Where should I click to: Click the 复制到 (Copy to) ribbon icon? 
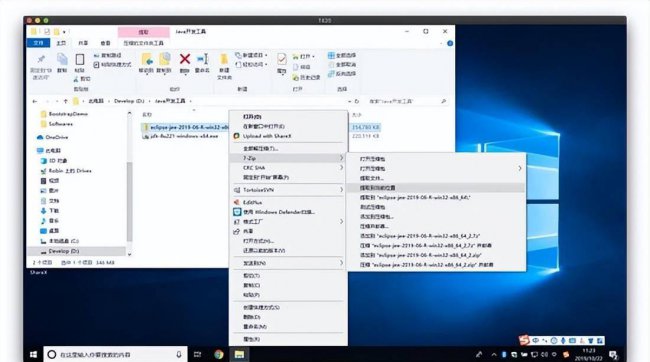[x=164, y=59]
